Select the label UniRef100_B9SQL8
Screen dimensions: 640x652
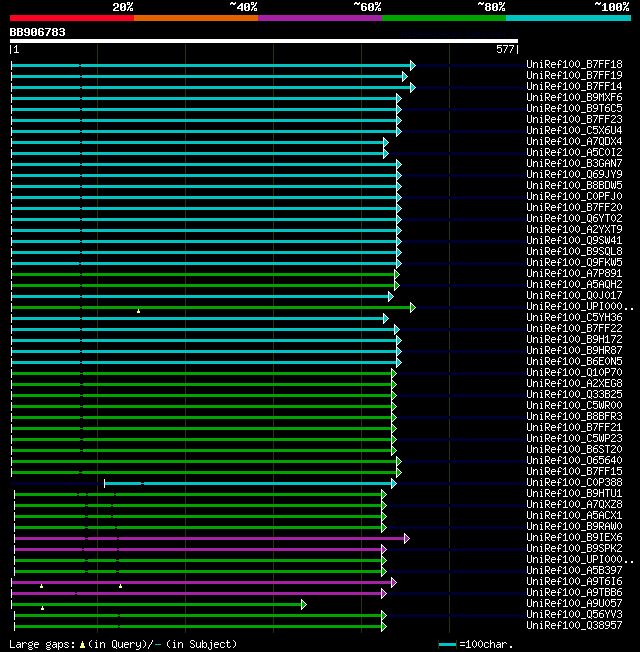574,252
